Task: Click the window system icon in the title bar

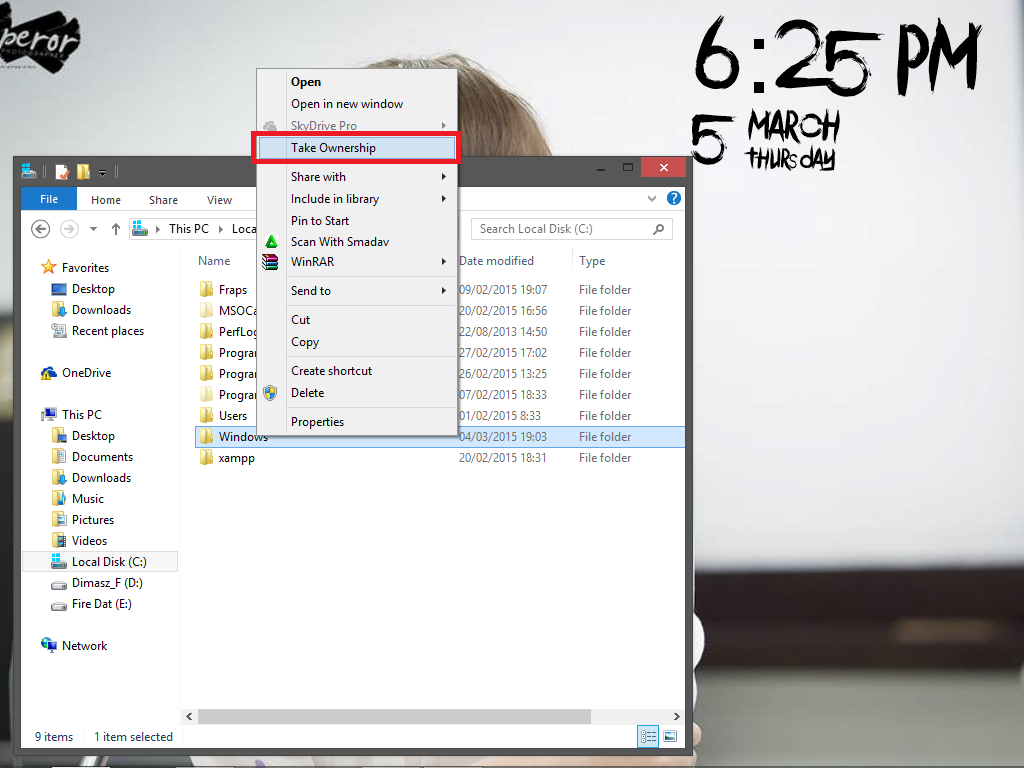Action: click(28, 170)
